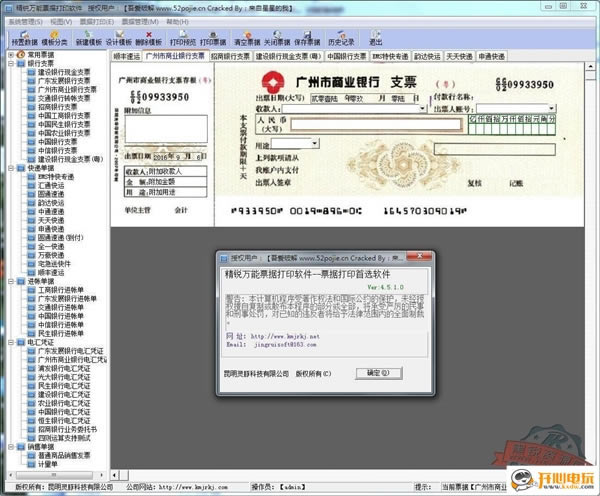Click the folder icon beside 快递单据
Screen dimensions: 600x496
coord(21,168)
